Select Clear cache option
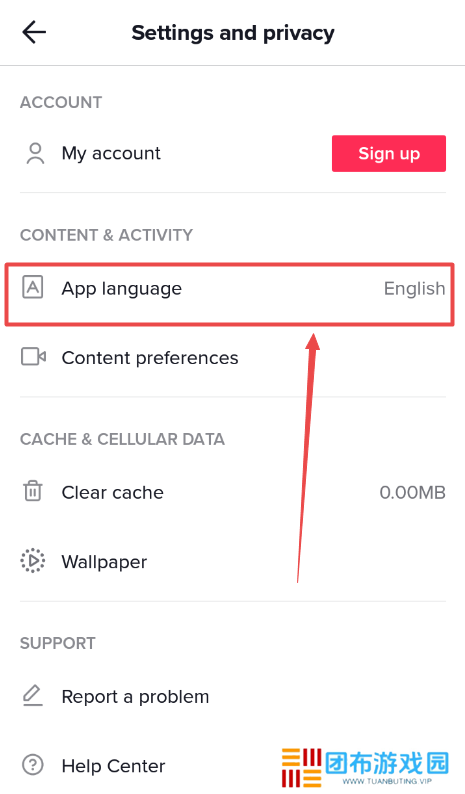Image resolution: width=465 pixels, height=794 pixels. pos(232,492)
